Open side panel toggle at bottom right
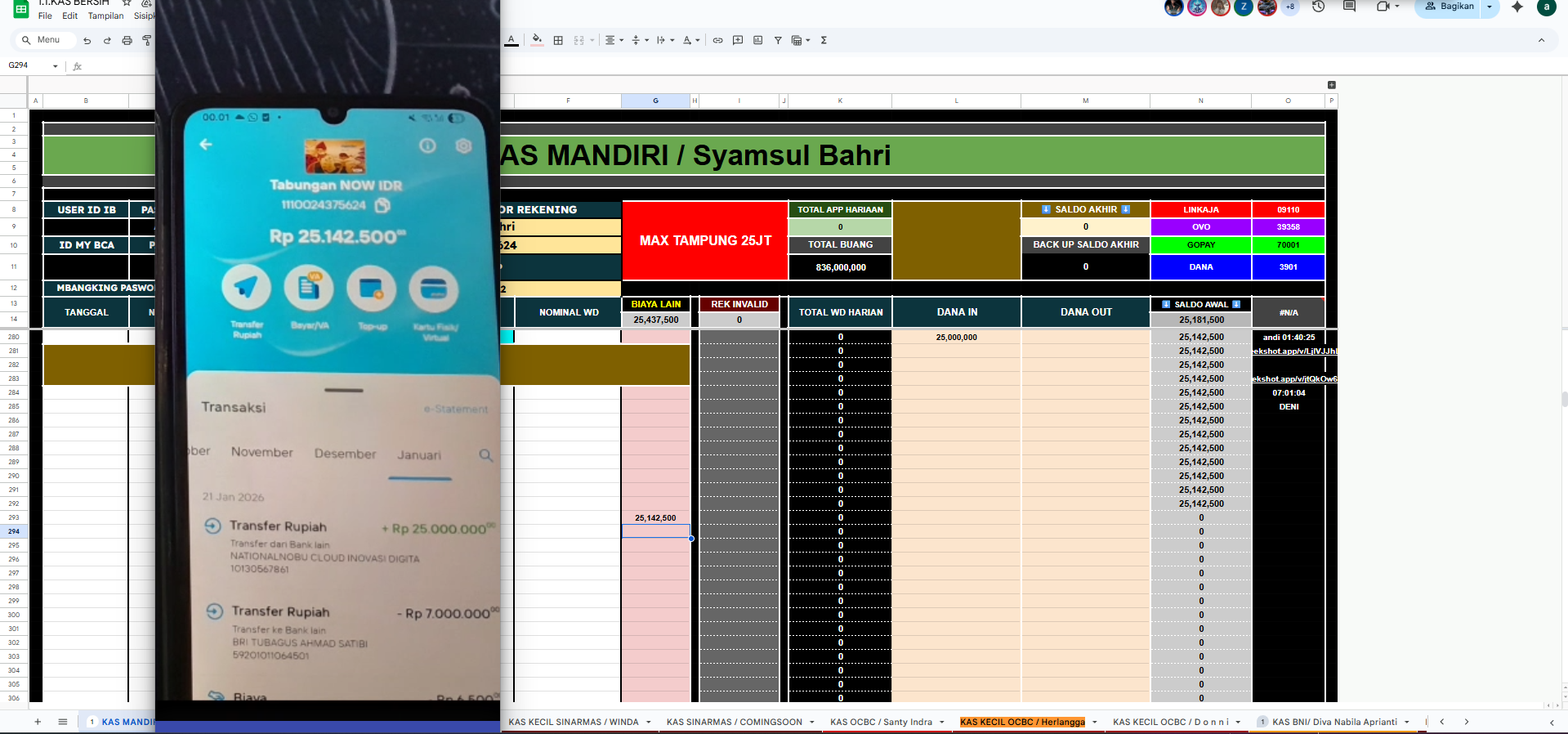The width and height of the screenshot is (1568, 734). pyautogui.click(x=1552, y=723)
